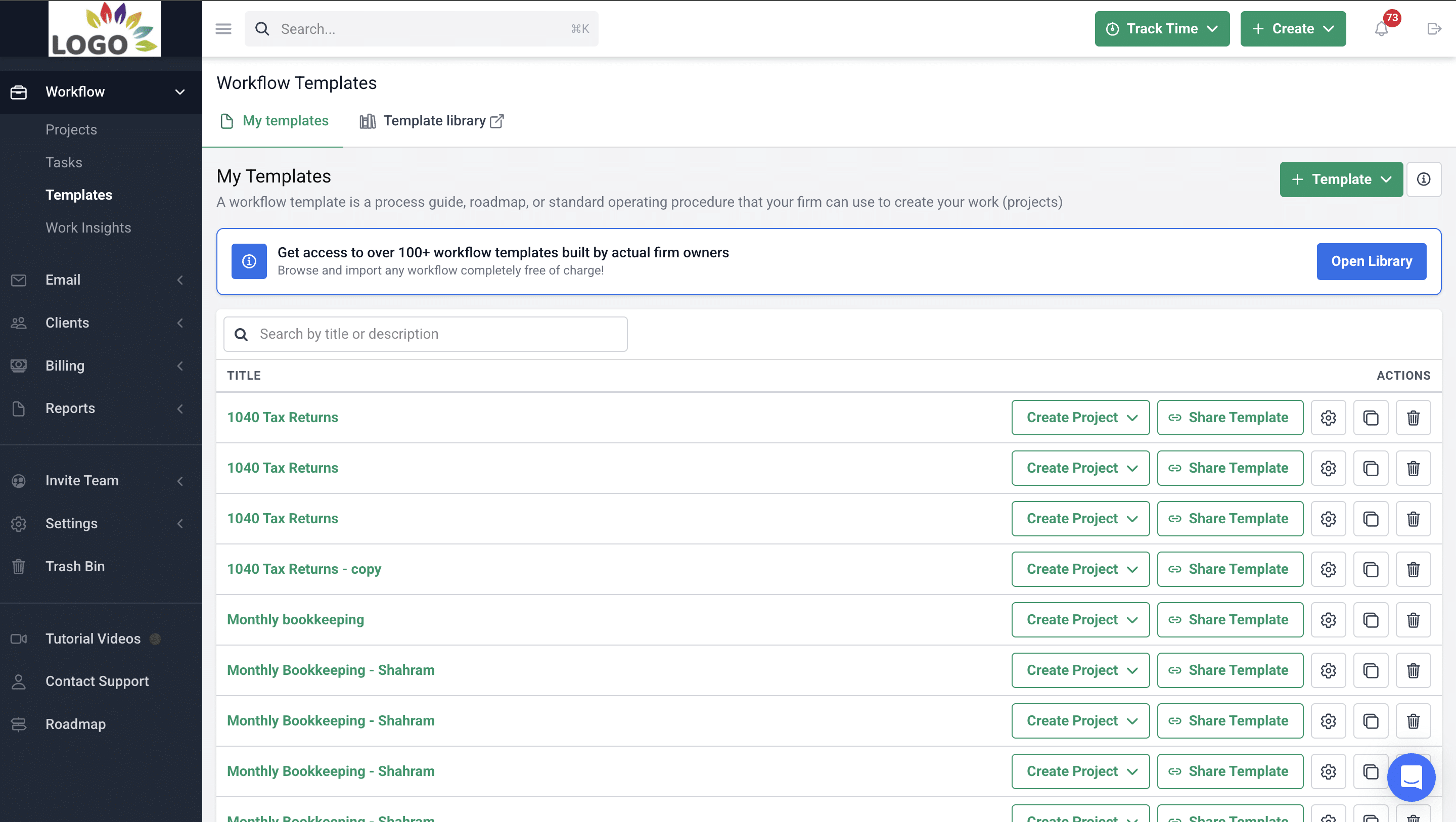The image size is (1456, 822).
Task: Duplicate the 1040 Tax Returns - copy template
Action: (x=1371, y=569)
